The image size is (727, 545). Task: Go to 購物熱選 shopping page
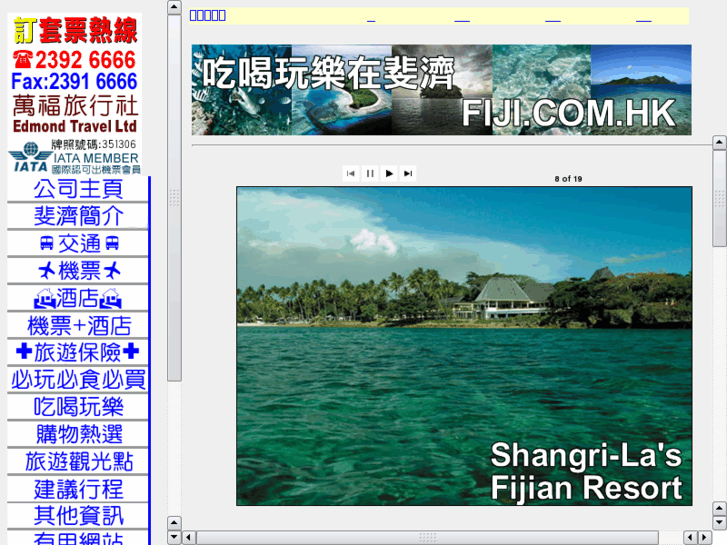(78, 435)
